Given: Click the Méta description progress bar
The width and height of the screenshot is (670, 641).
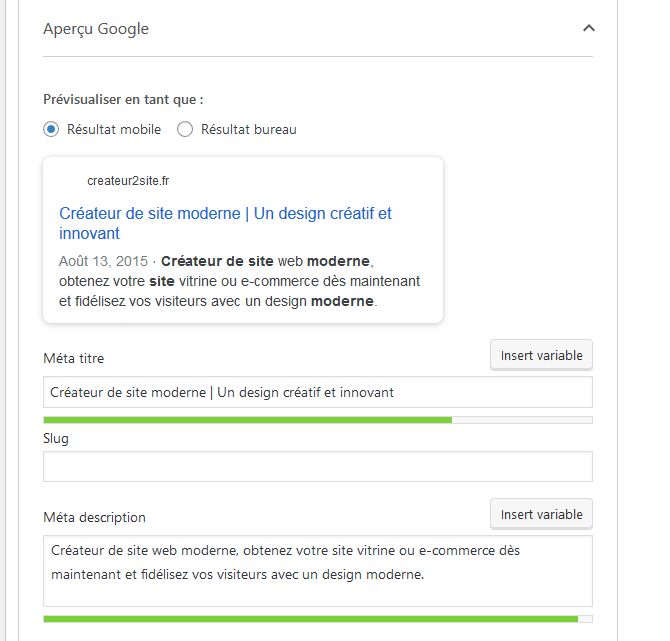Looking at the screenshot, I should click(317, 619).
